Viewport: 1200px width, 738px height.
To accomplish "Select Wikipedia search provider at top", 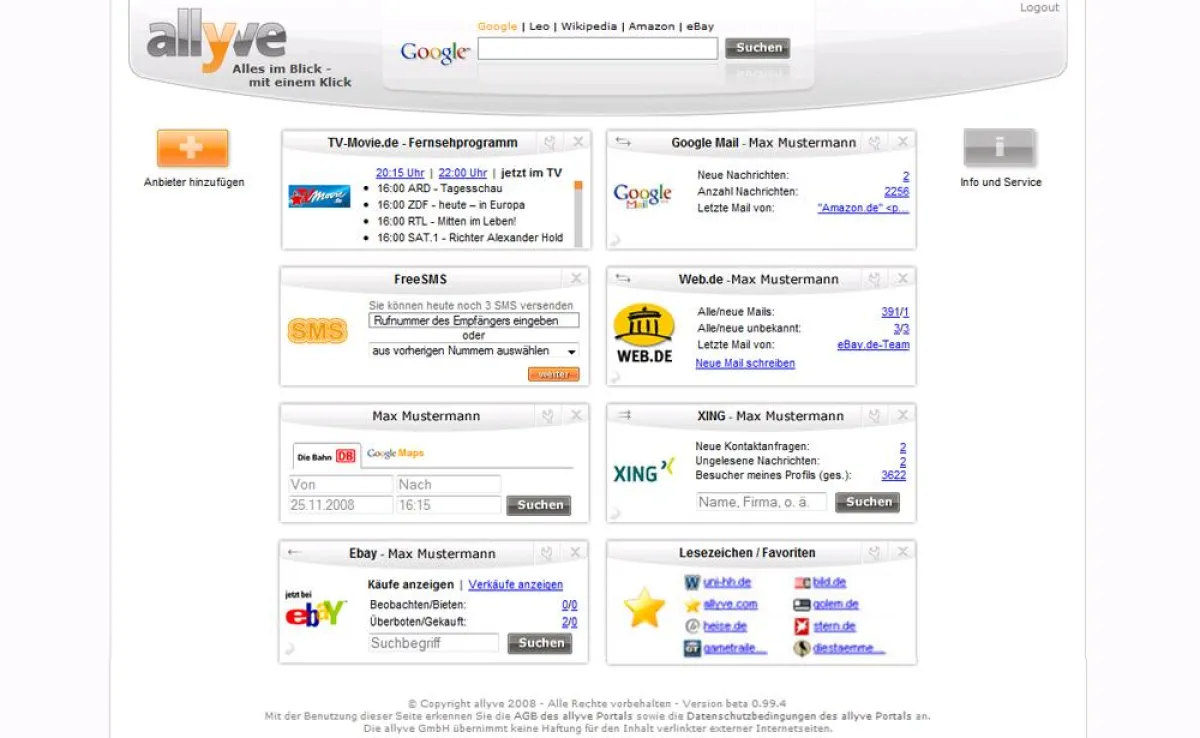I will pos(588,26).
